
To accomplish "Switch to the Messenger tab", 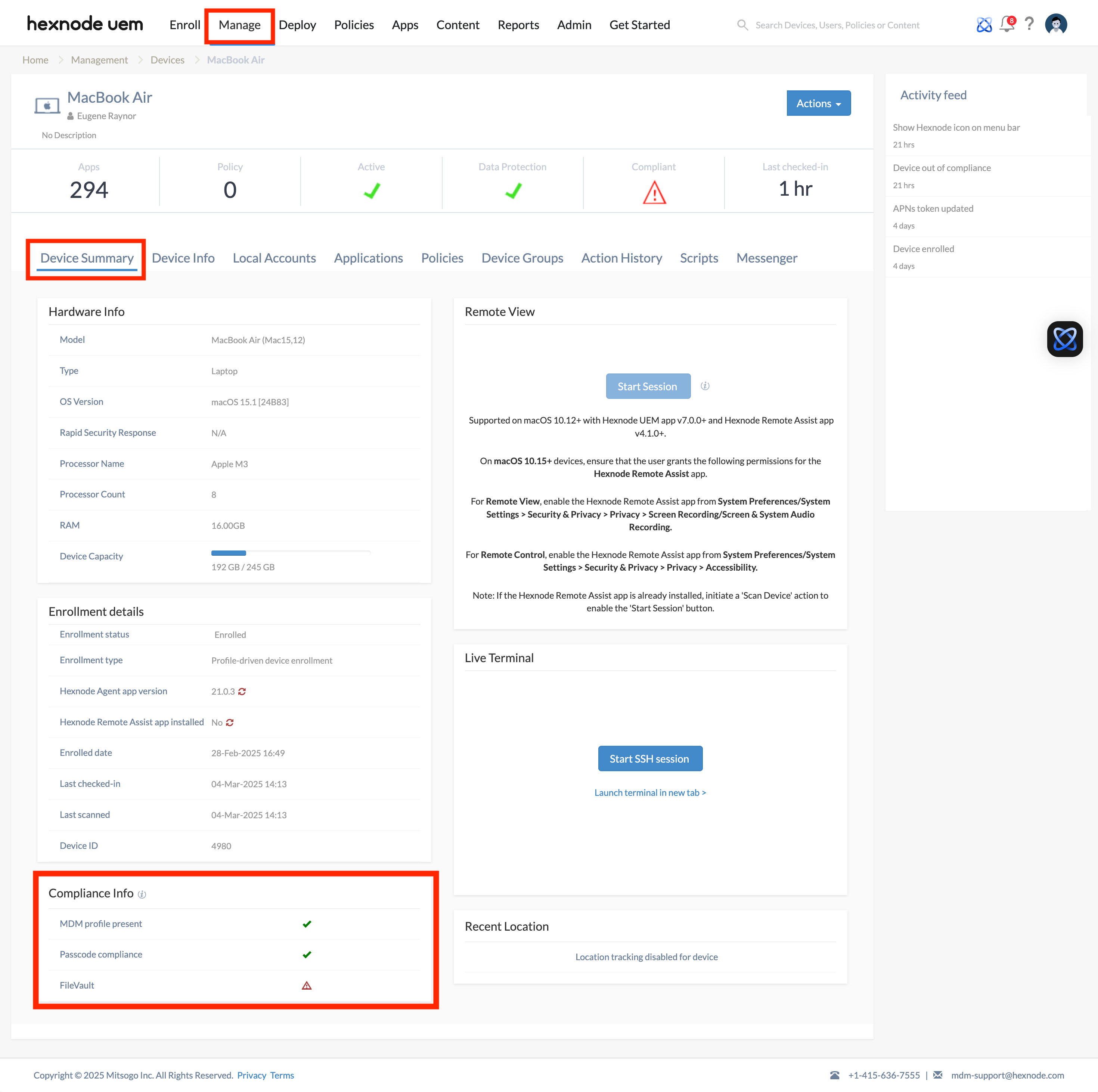I will tap(767, 258).
